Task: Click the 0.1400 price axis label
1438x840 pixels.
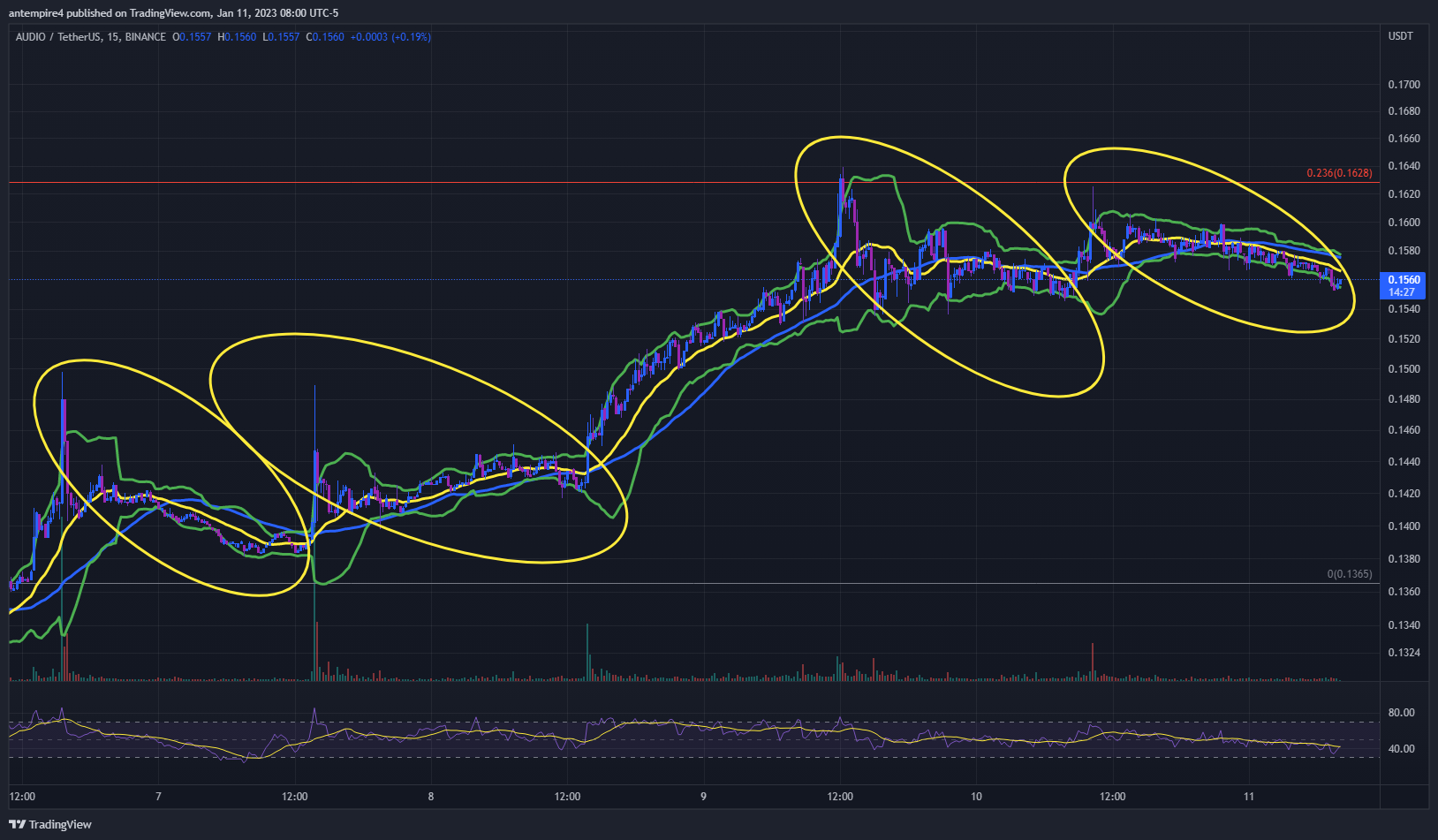Action: click(1404, 526)
